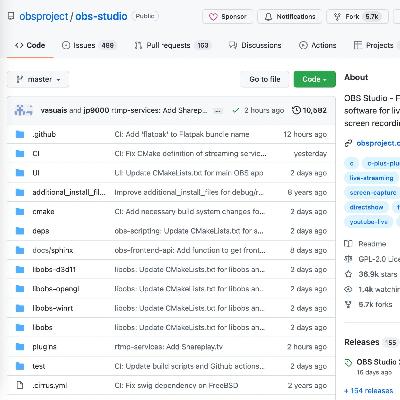
Task: Click the docs/sphinx folder icon
Action: 20,250
